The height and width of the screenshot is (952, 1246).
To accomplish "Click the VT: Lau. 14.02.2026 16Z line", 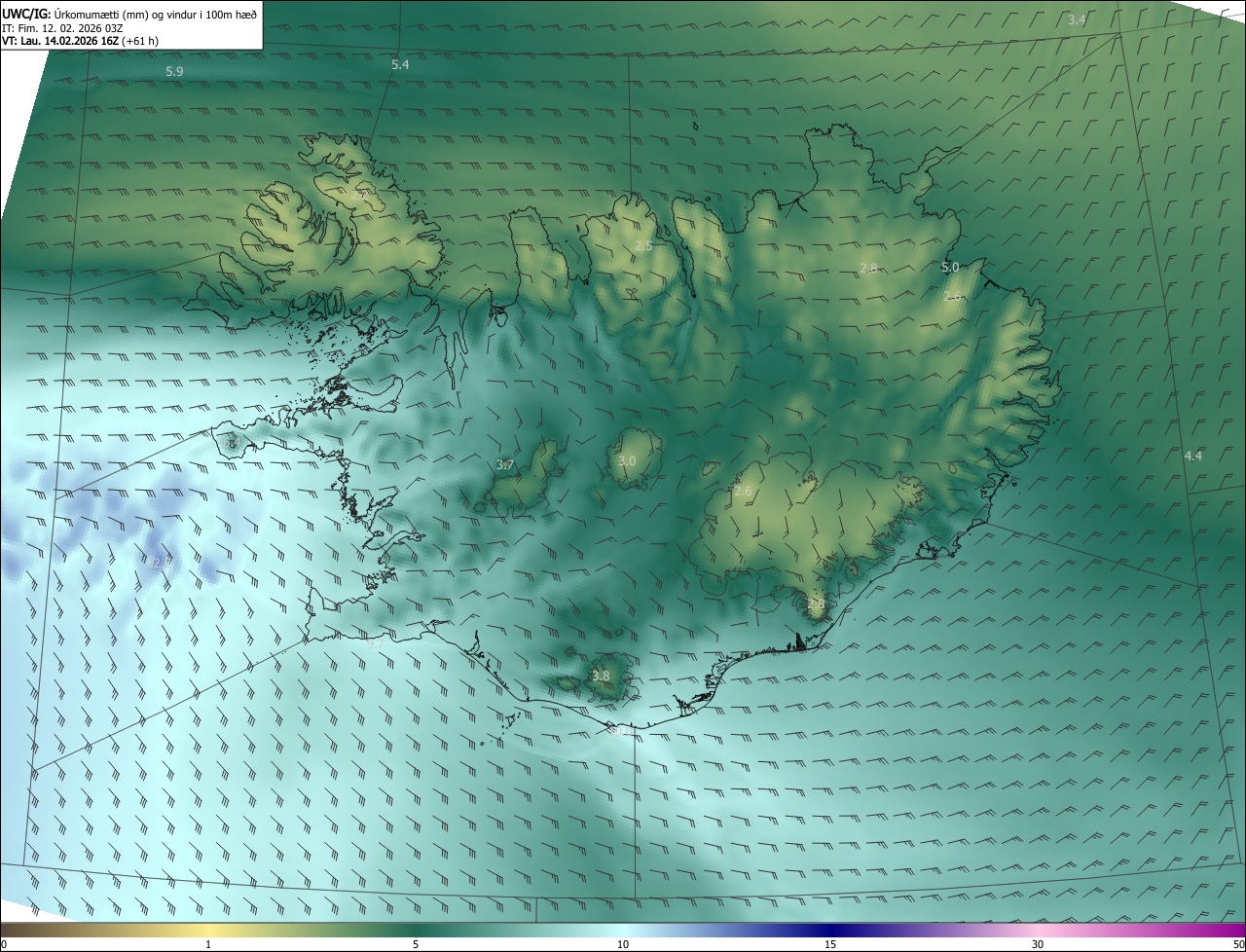I will pos(81,41).
